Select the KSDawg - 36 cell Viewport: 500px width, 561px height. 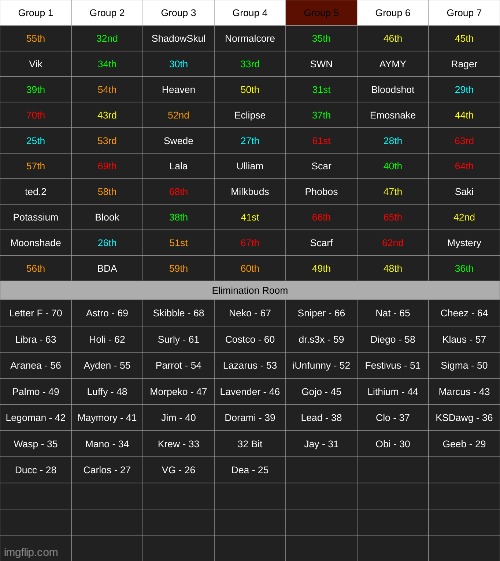pos(464,418)
